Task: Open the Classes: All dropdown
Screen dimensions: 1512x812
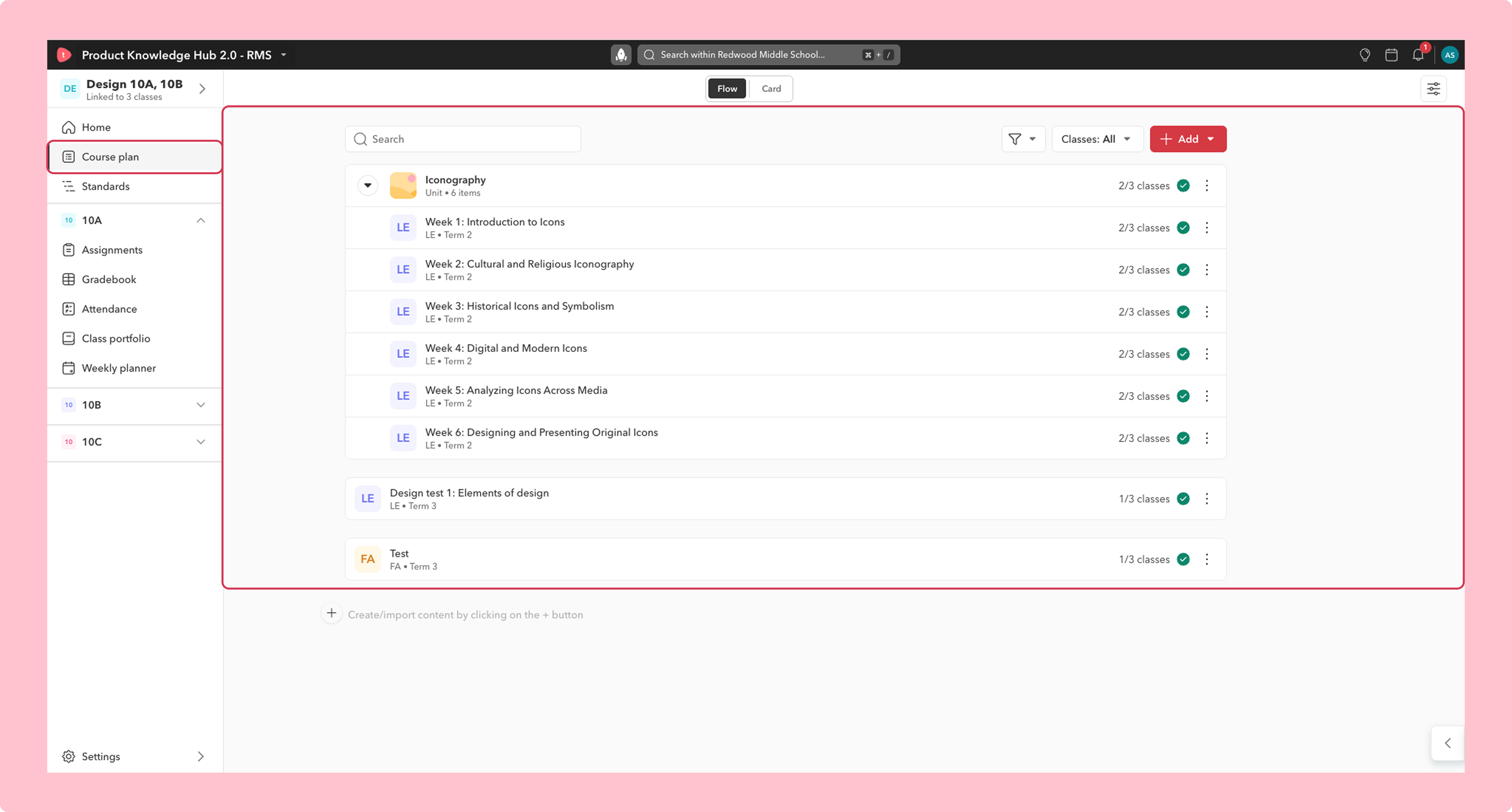Action: point(1097,139)
